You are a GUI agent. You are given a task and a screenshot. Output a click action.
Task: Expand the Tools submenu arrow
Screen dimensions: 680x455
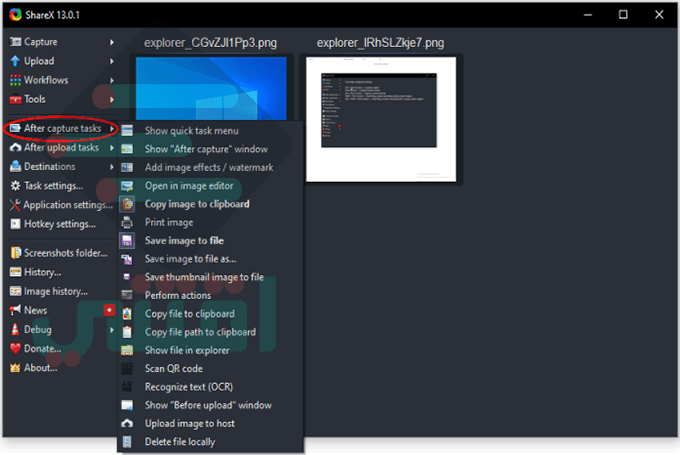111,99
